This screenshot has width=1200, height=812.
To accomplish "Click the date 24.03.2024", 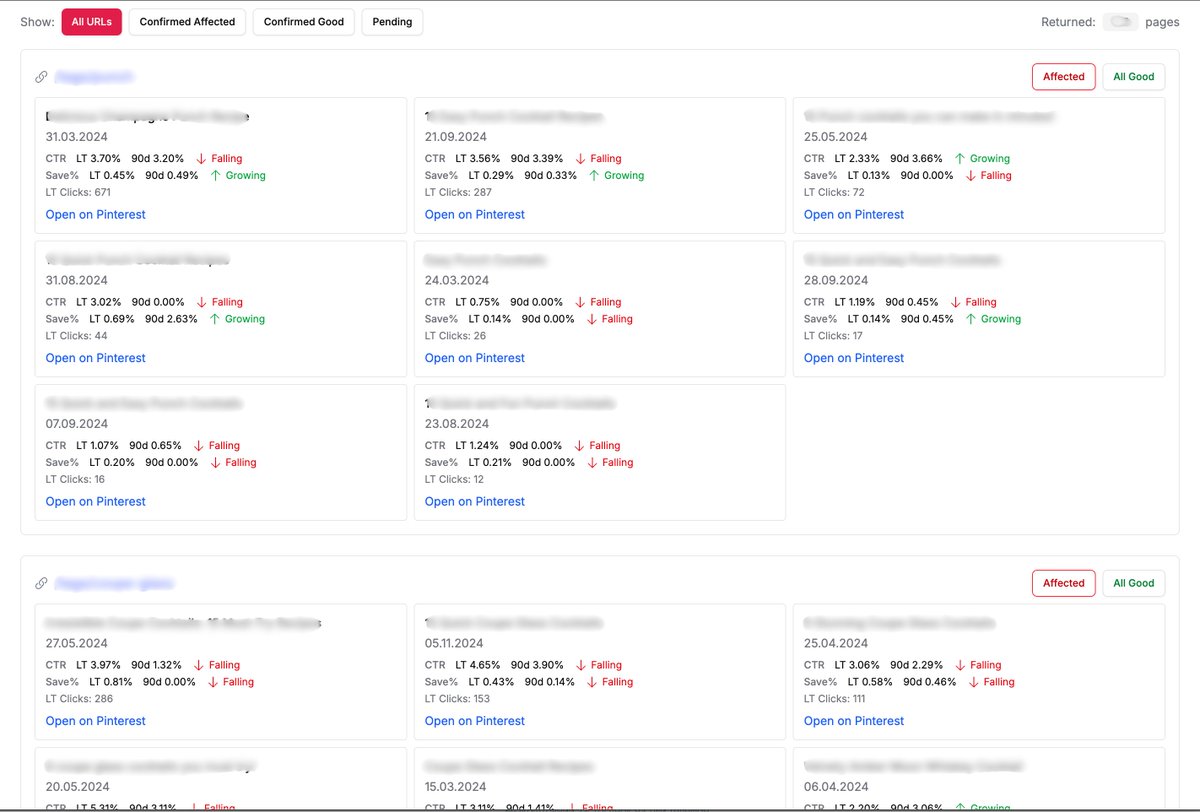I will [456, 281].
